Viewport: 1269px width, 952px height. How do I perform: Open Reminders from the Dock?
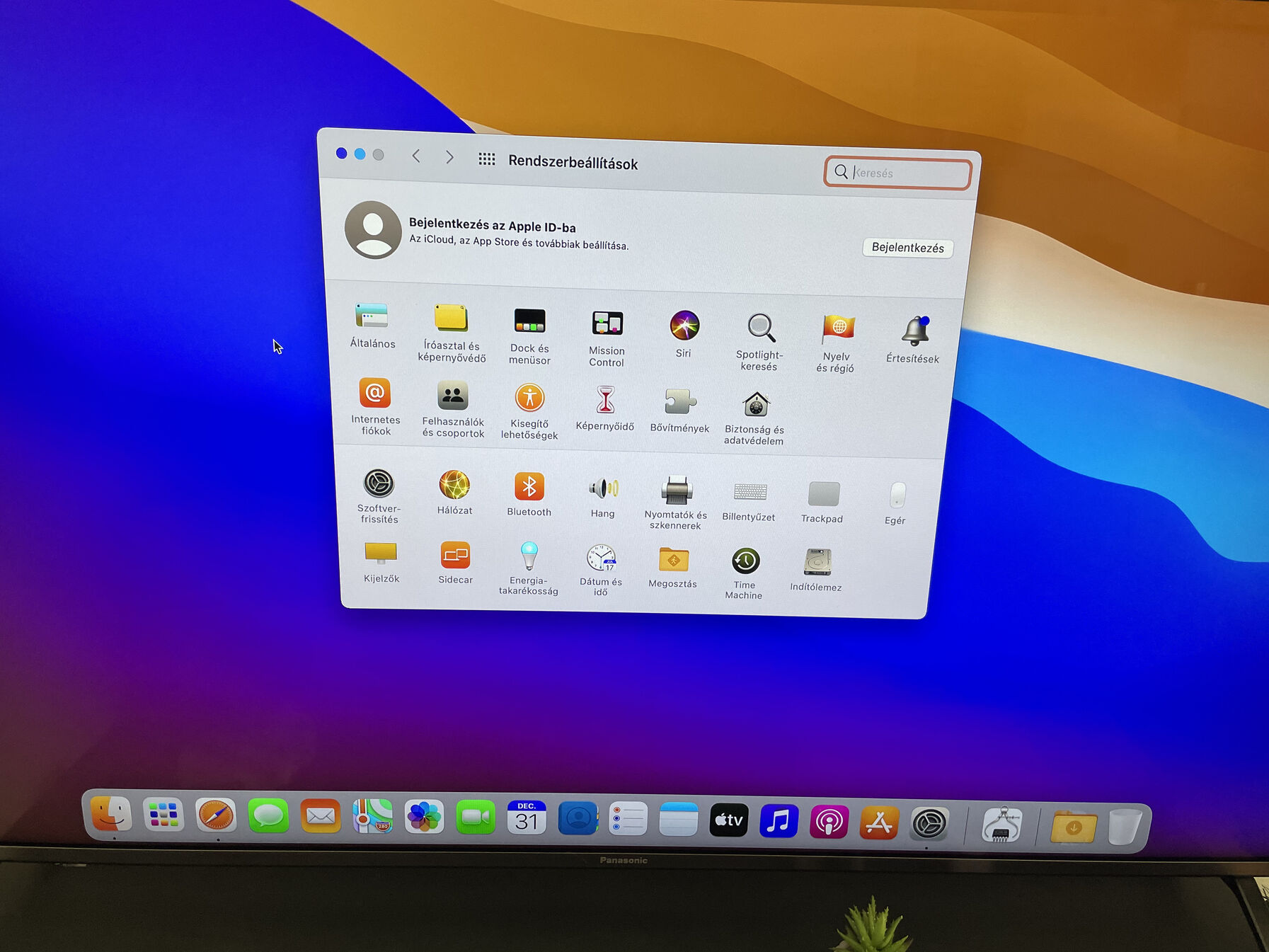pyautogui.click(x=628, y=820)
